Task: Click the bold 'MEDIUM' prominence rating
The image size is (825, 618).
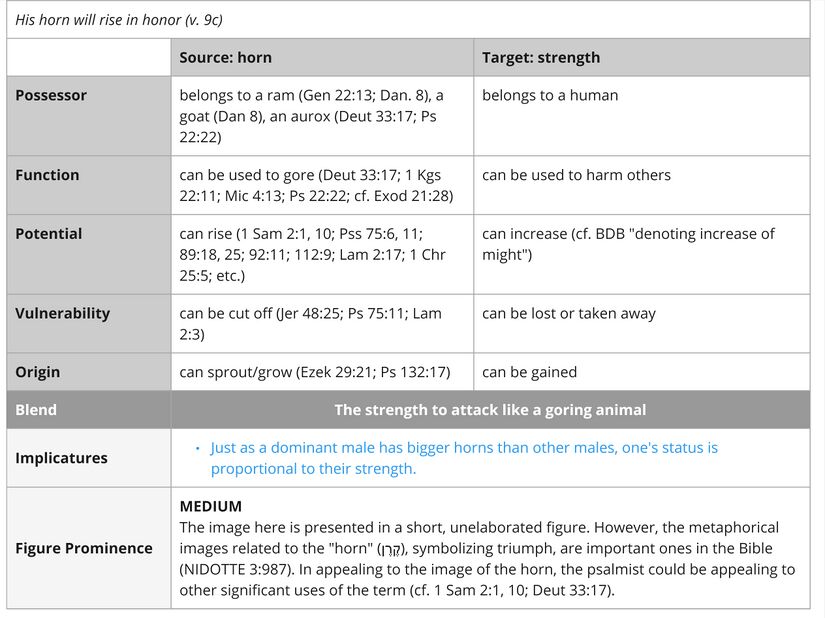Action: pyautogui.click(x=210, y=506)
